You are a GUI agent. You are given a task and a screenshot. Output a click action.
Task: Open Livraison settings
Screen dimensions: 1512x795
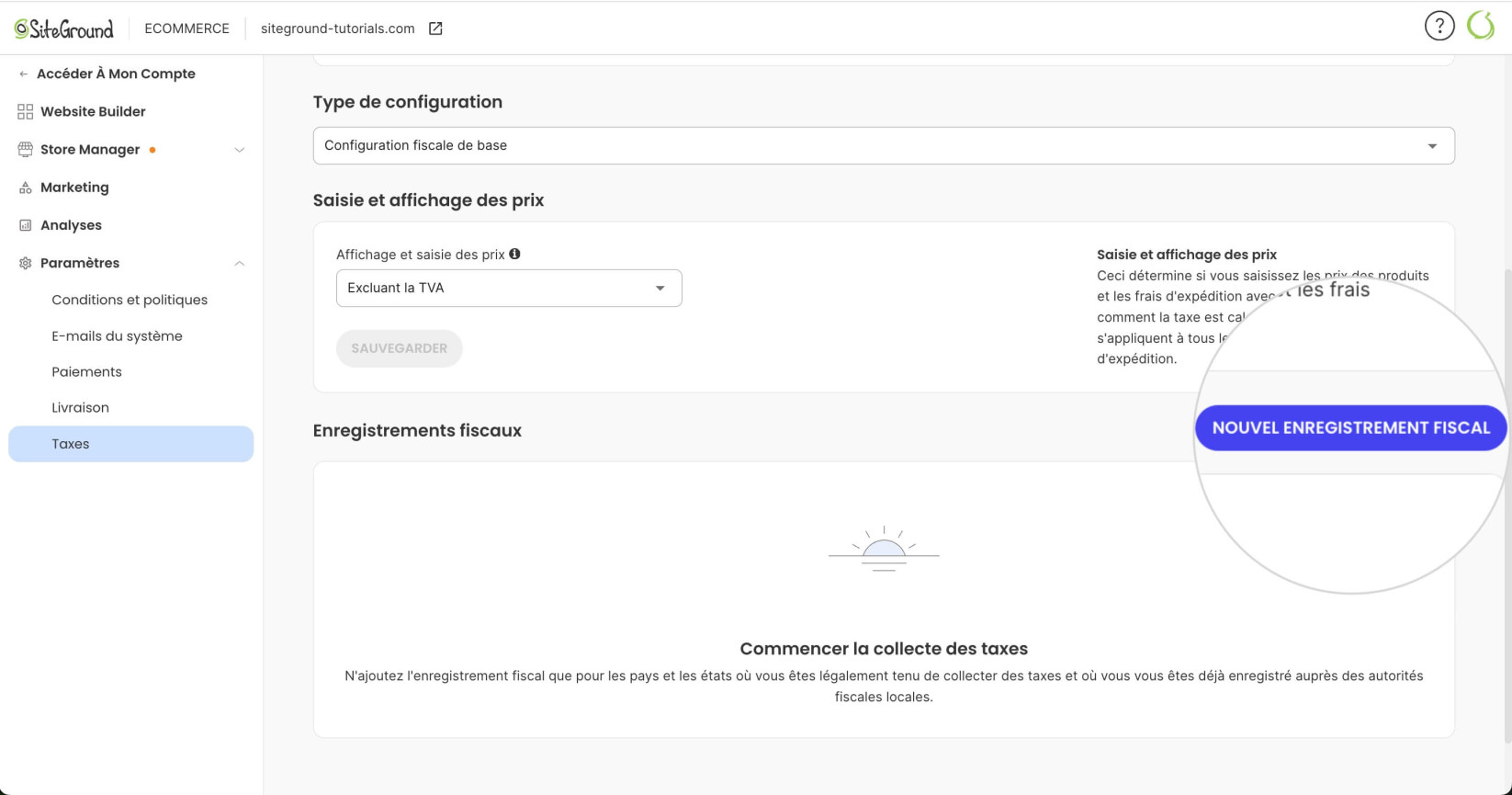tap(80, 408)
